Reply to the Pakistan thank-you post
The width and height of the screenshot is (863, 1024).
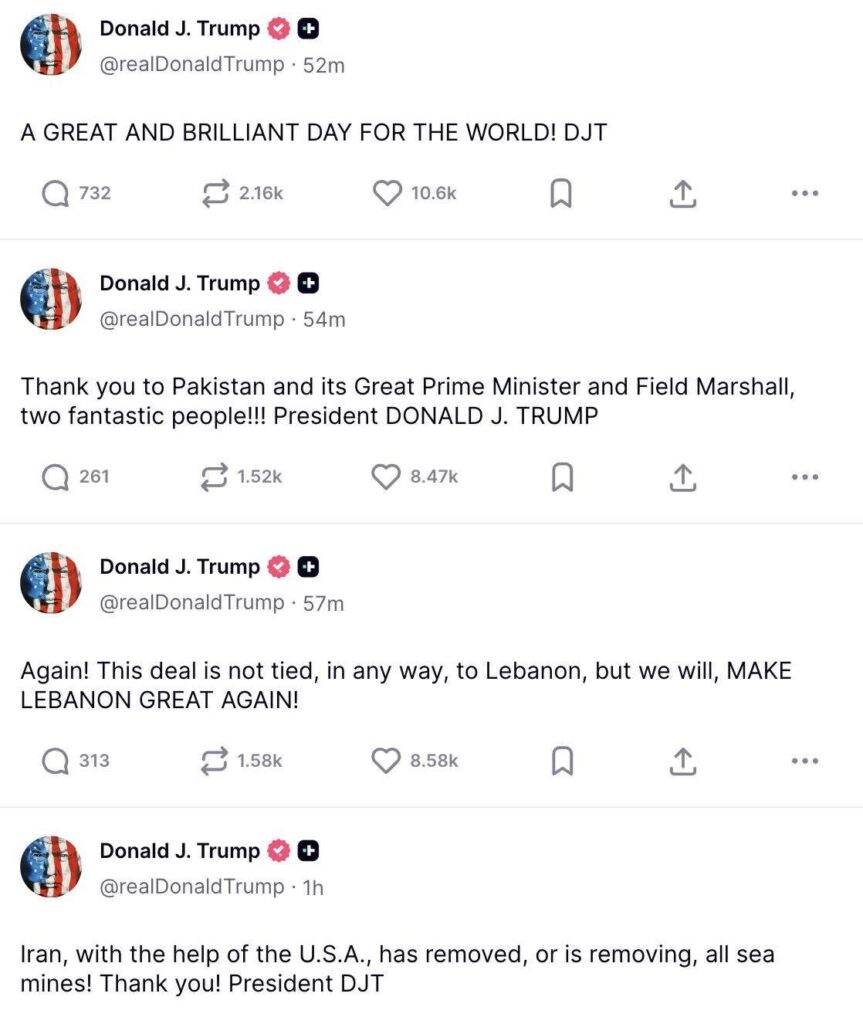55,477
